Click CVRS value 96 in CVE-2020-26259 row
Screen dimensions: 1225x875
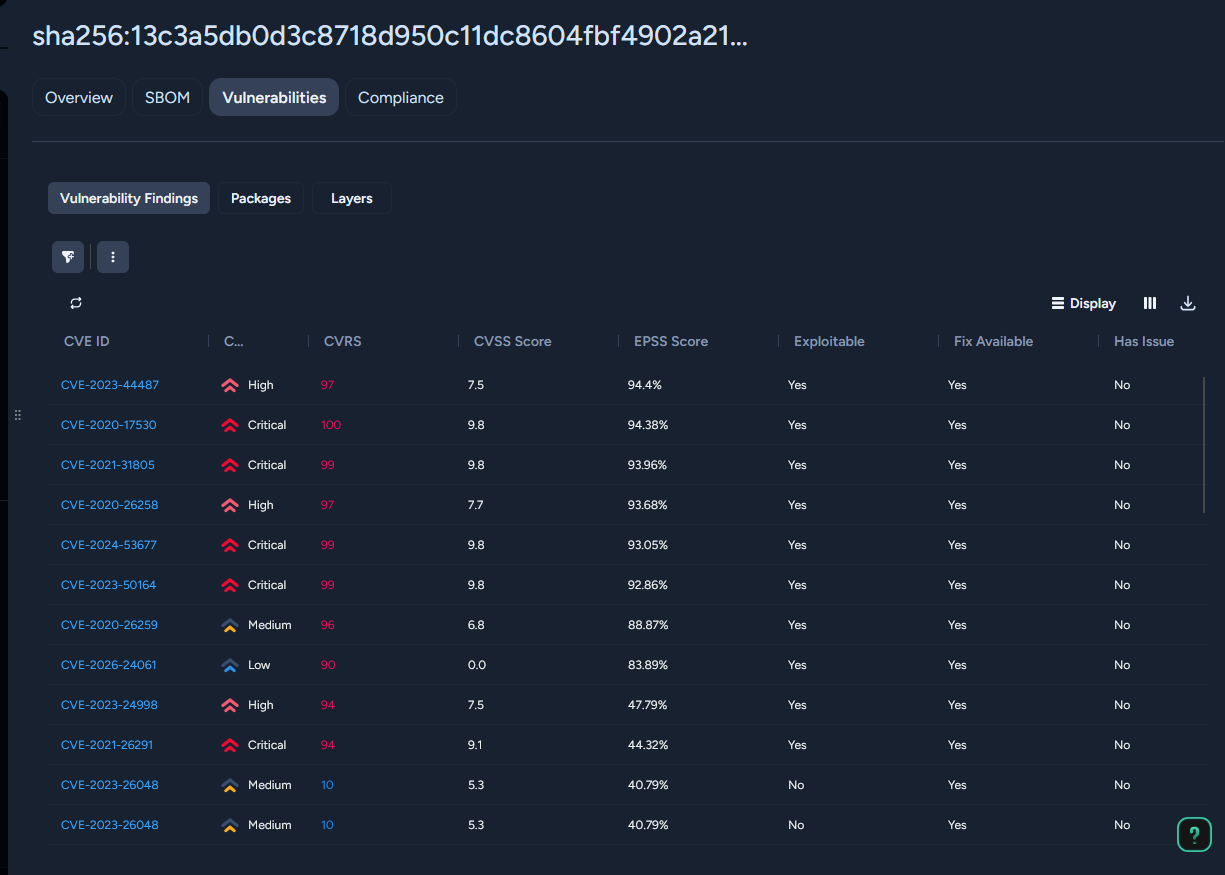[328, 625]
